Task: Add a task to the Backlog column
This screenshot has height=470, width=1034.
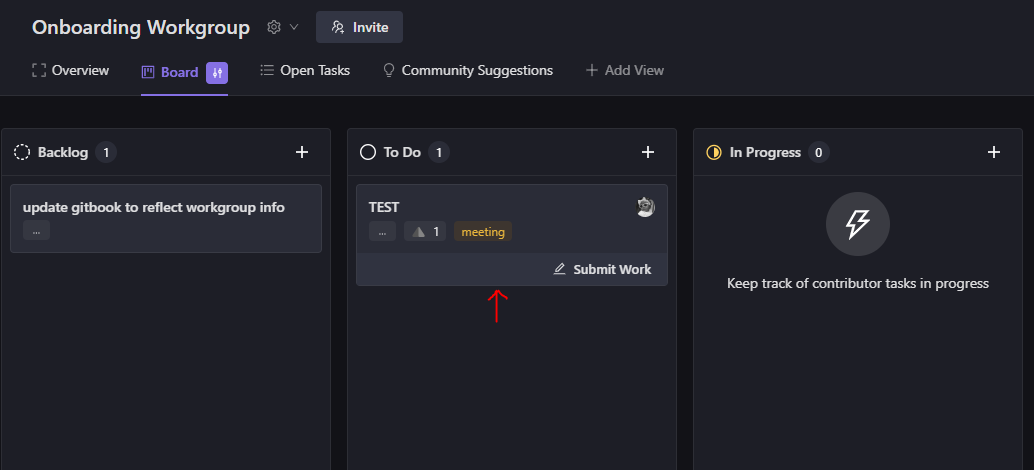Action: [x=302, y=152]
